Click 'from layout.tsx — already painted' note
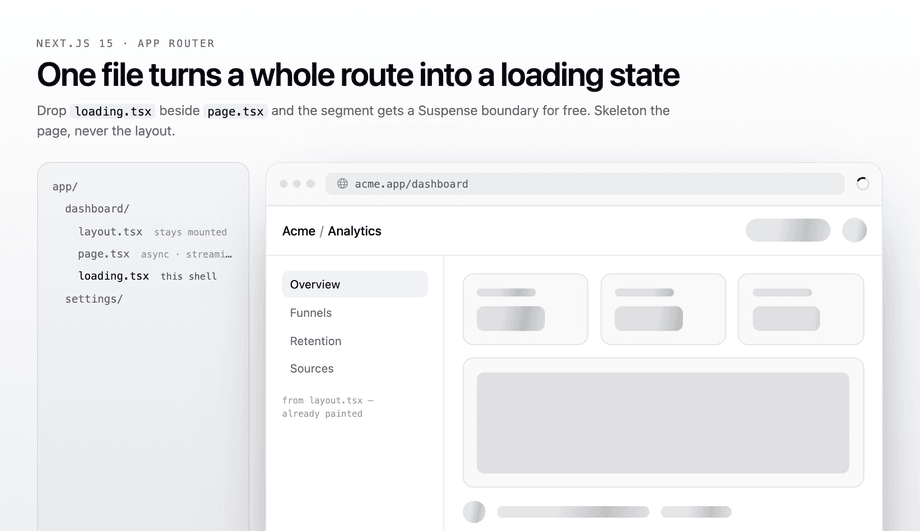Viewport: 920px width, 531px height. [x=327, y=407]
